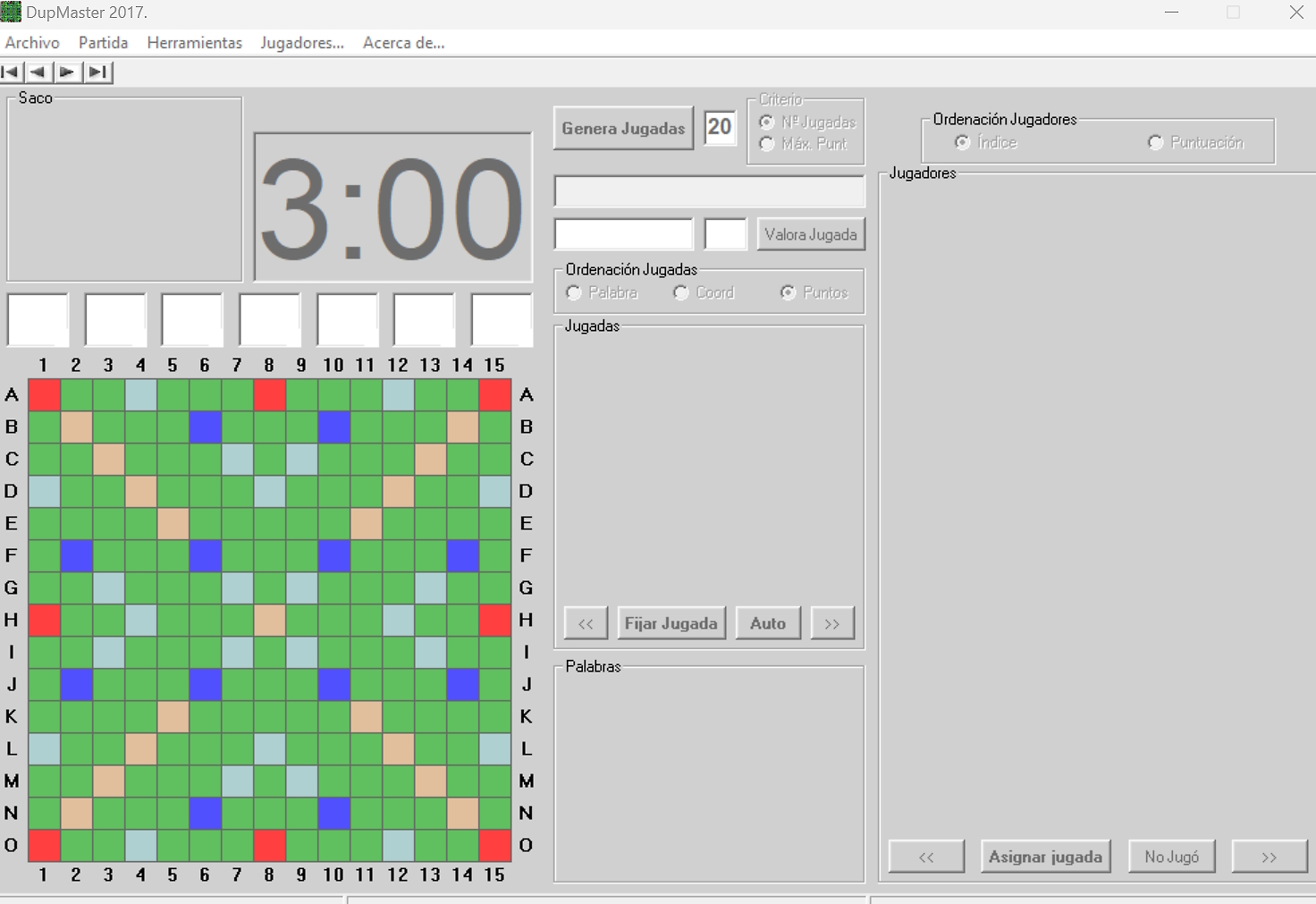Step back one move in the toolbar

tap(38, 72)
